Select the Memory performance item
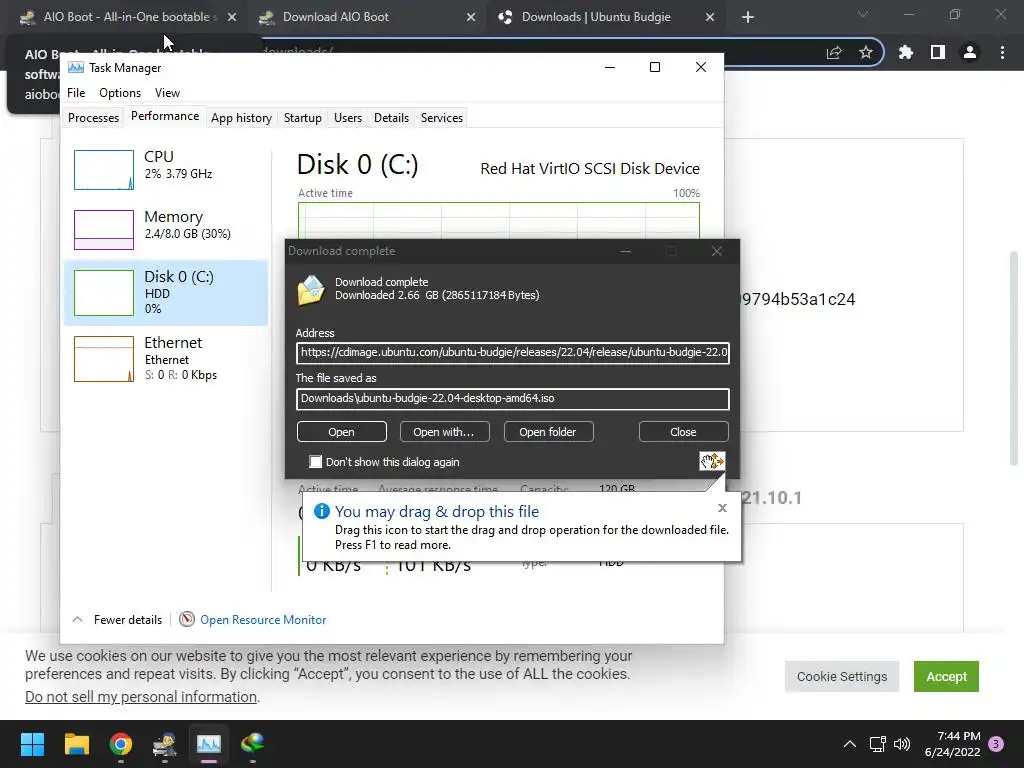The width and height of the screenshot is (1024, 768). tap(166, 229)
